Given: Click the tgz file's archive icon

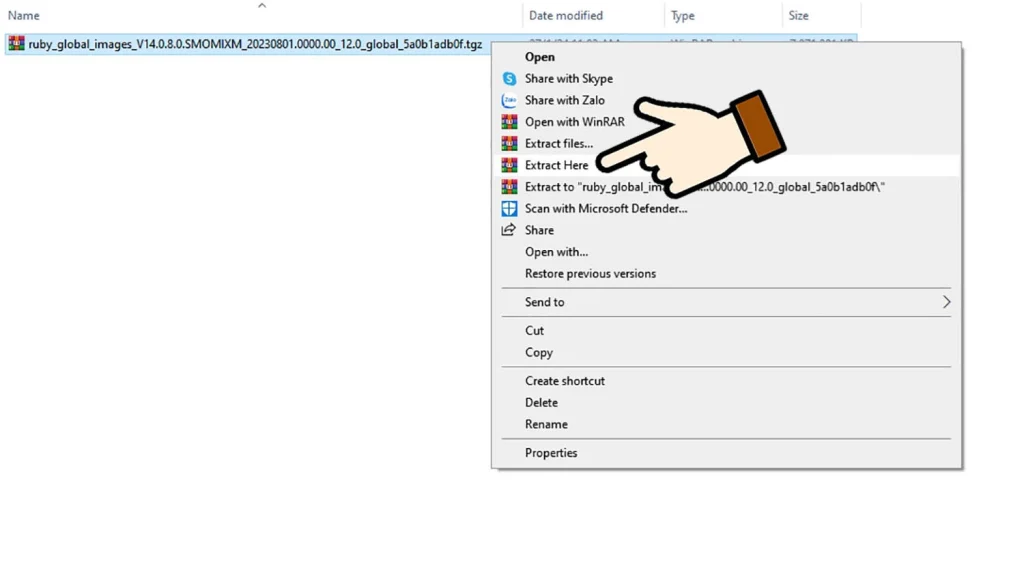Looking at the screenshot, I should 16,44.
